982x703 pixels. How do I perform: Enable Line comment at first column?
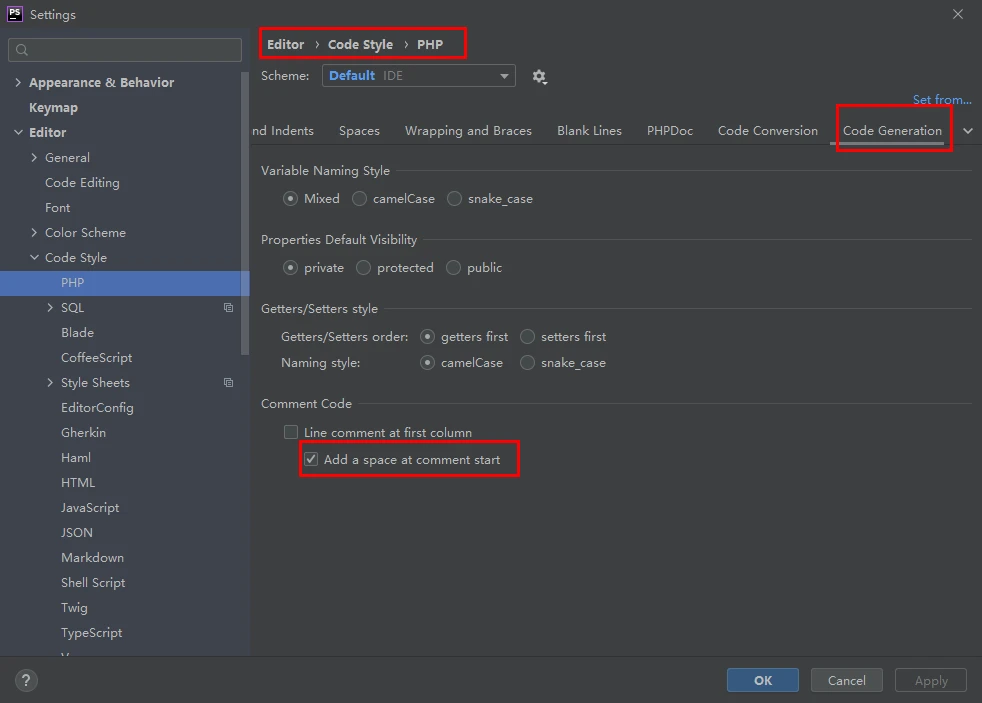[291, 432]
